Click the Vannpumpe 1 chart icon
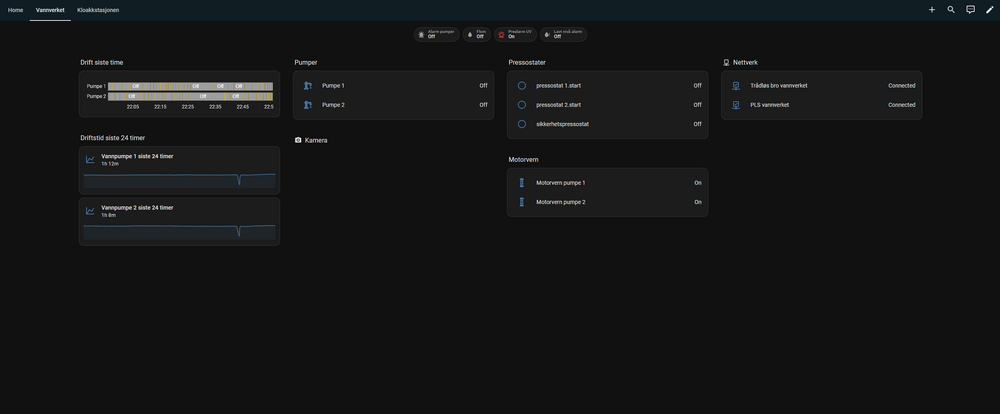 90,159
